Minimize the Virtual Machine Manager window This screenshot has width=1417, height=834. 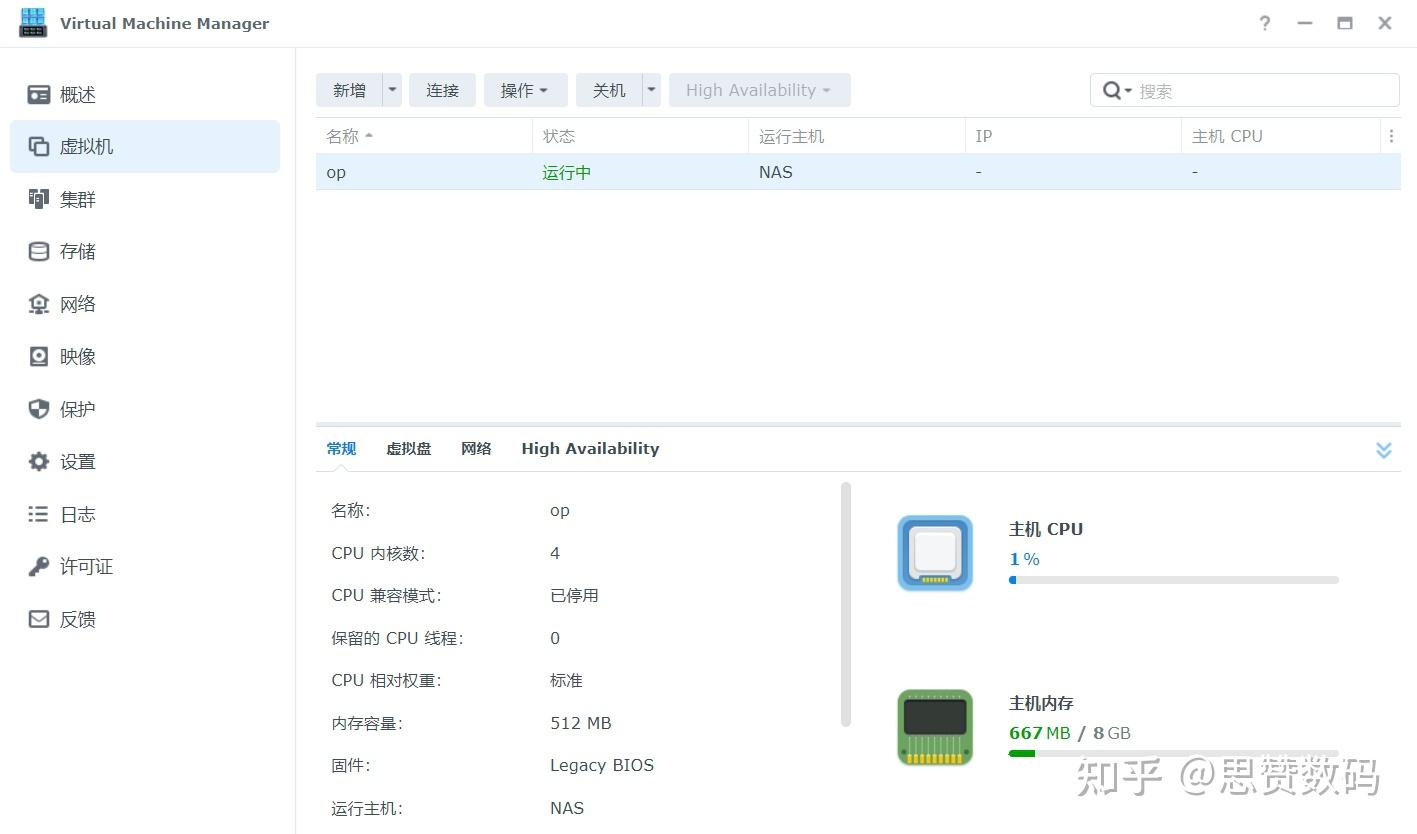1305,23
